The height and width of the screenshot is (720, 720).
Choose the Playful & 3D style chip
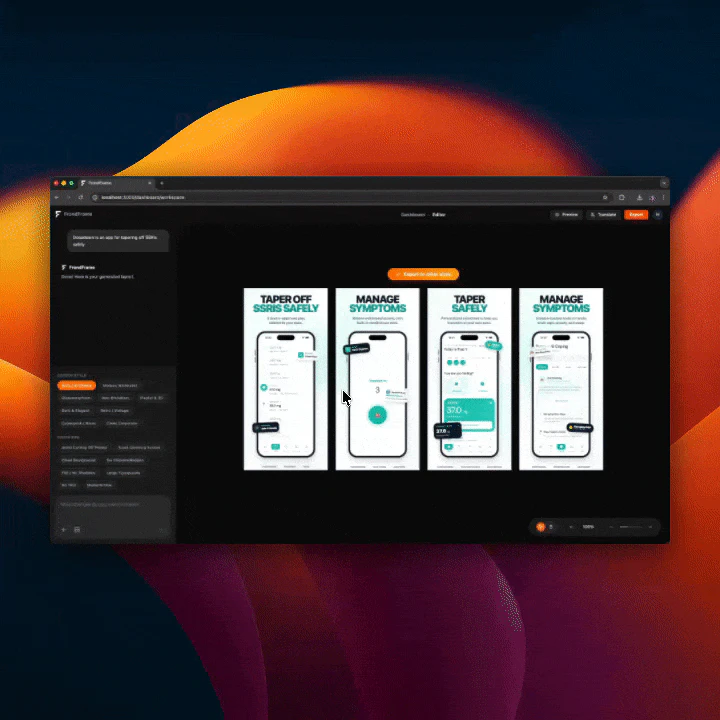tap(151, 398)
